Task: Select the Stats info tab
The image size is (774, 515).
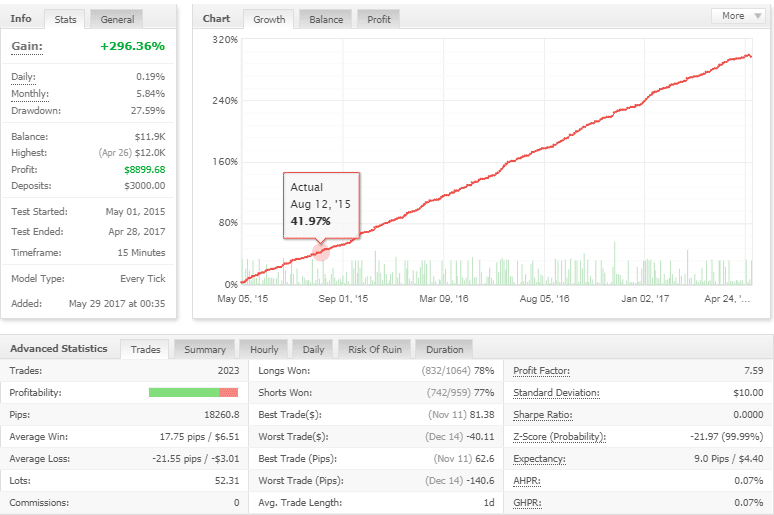Action: click(x=66, y=19)
